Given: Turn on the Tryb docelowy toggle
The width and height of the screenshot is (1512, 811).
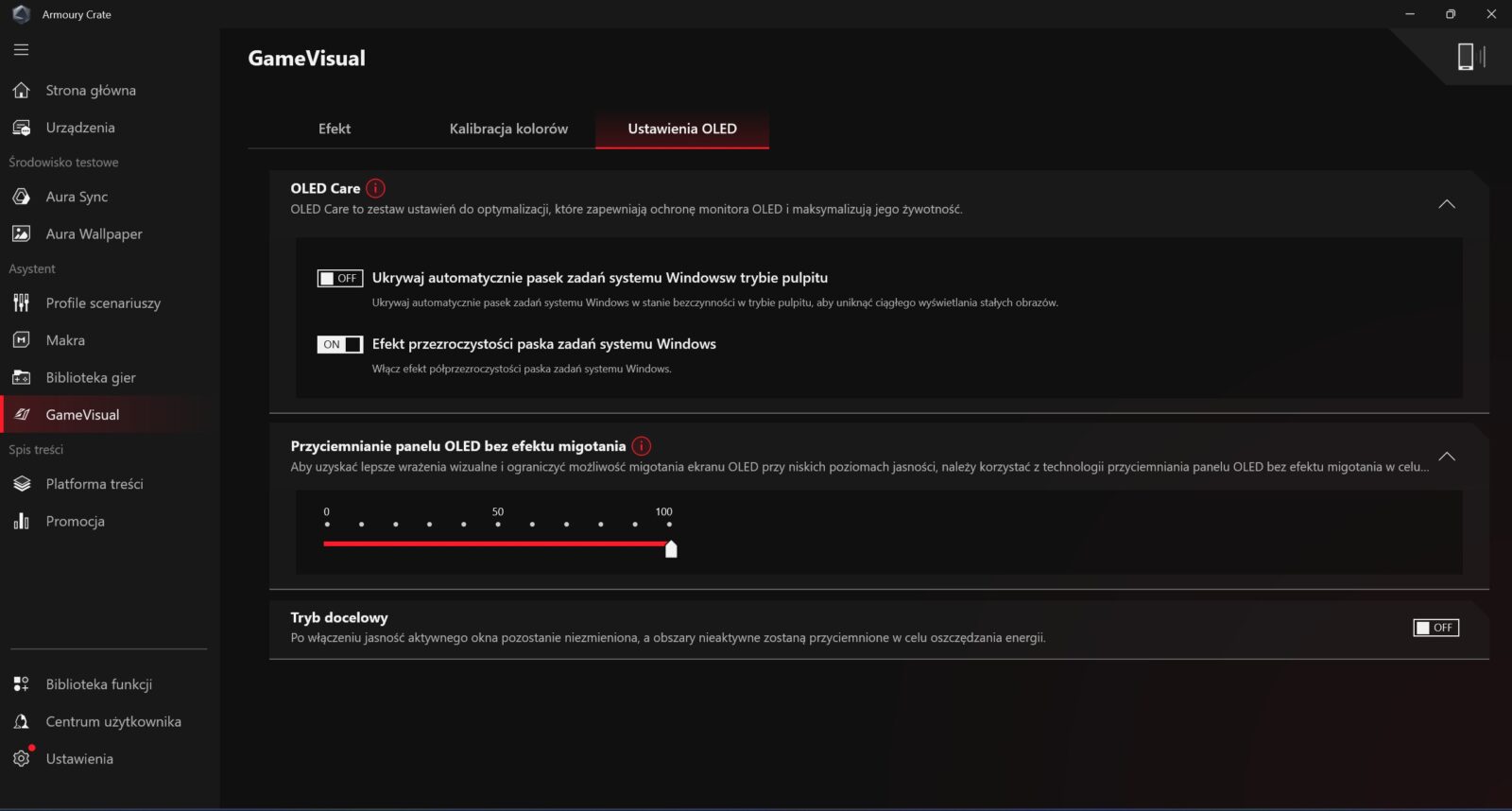Looking at the screenshot, I should click(1435, 628).
